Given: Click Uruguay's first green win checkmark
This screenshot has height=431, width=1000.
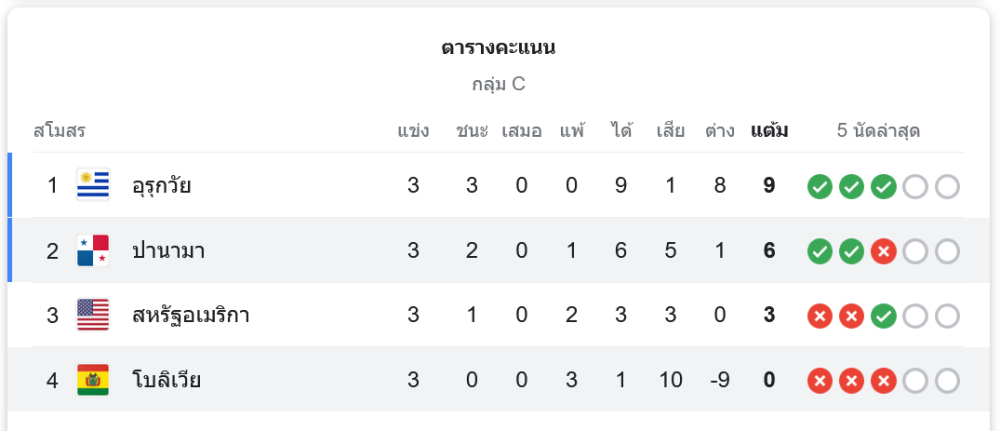Looking at the screenshot, I should click(x=820, y=186).
